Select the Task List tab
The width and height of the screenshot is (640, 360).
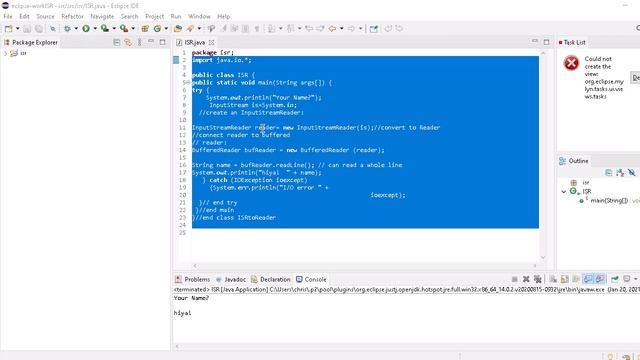[x=572, y=42]
